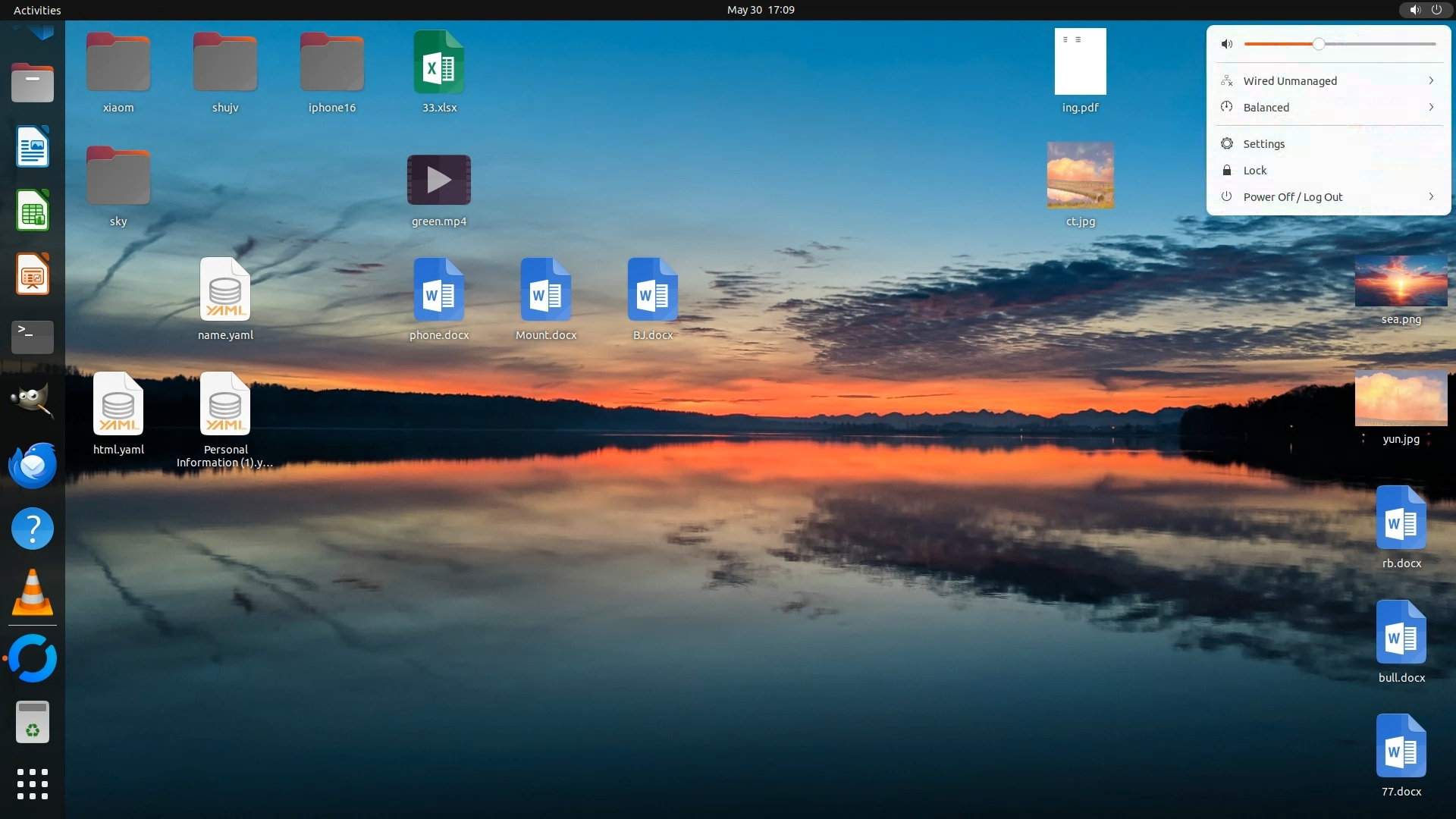Select the green.mp4 video file
Viewport: 1456px width, 819px height.
point(439,180)
